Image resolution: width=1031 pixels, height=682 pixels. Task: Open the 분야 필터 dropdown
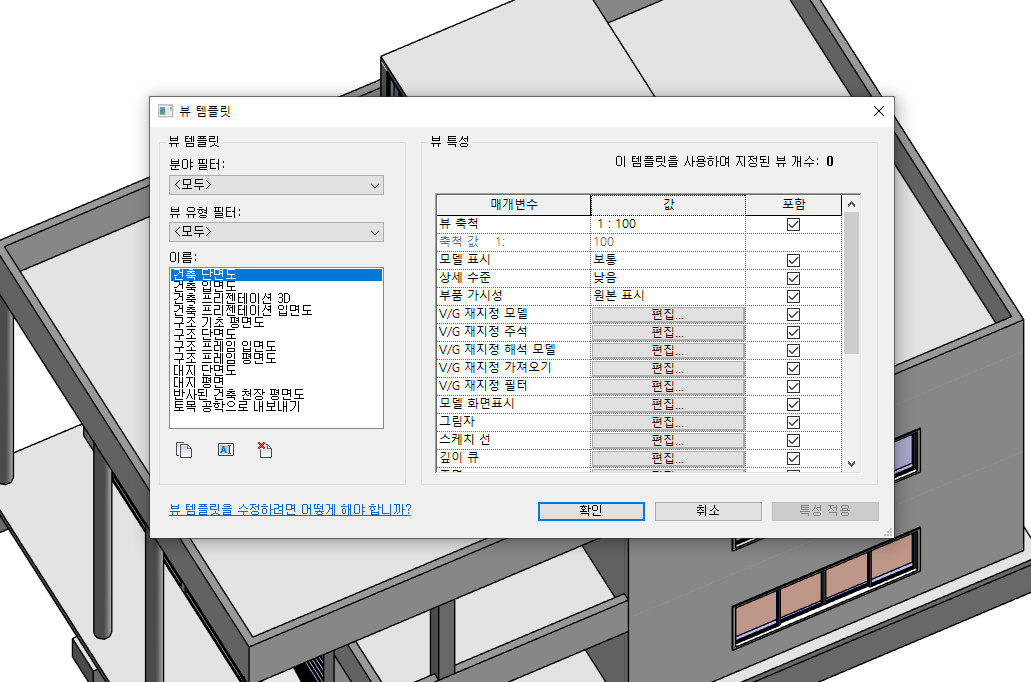coord(276,185)
